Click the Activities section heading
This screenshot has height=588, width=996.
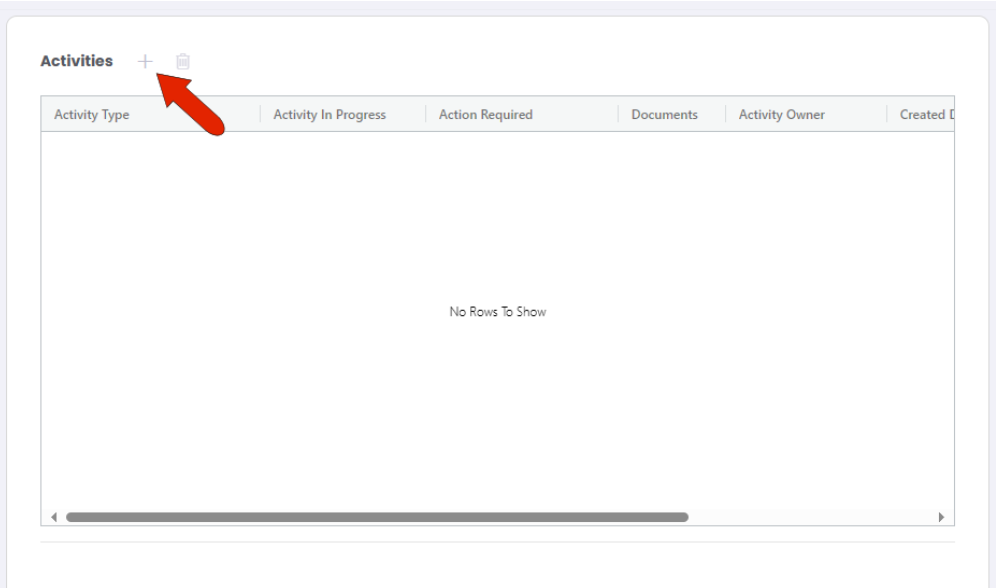point(76,61)
